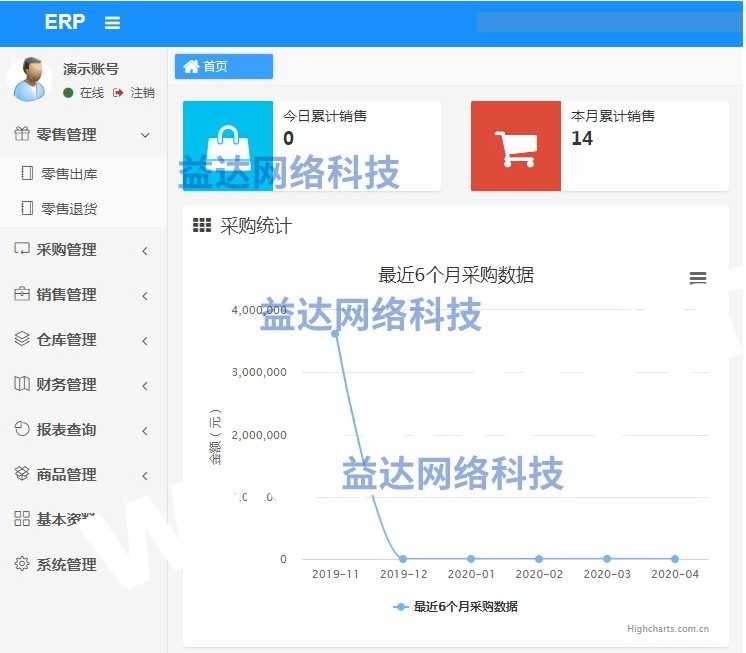Click the chart title 最近6个月采购数据
Screen dimensions: 746x653
tap(456, 275)
